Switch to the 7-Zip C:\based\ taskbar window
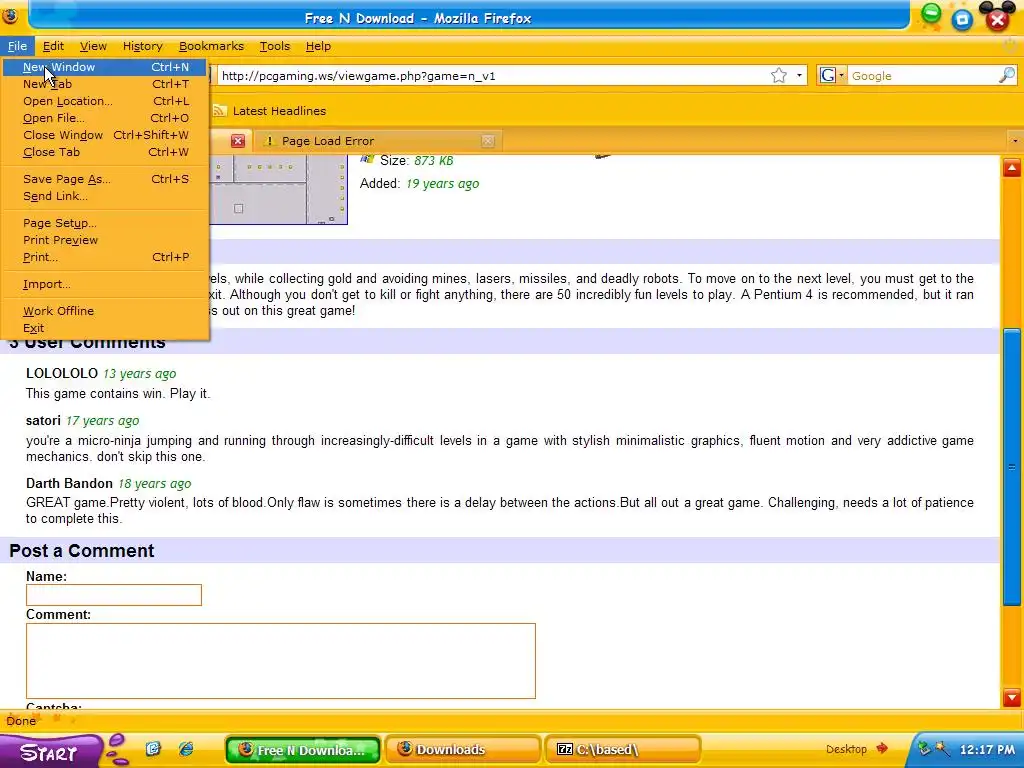This screenshot has width=1024, height=768. click(622, 750)
